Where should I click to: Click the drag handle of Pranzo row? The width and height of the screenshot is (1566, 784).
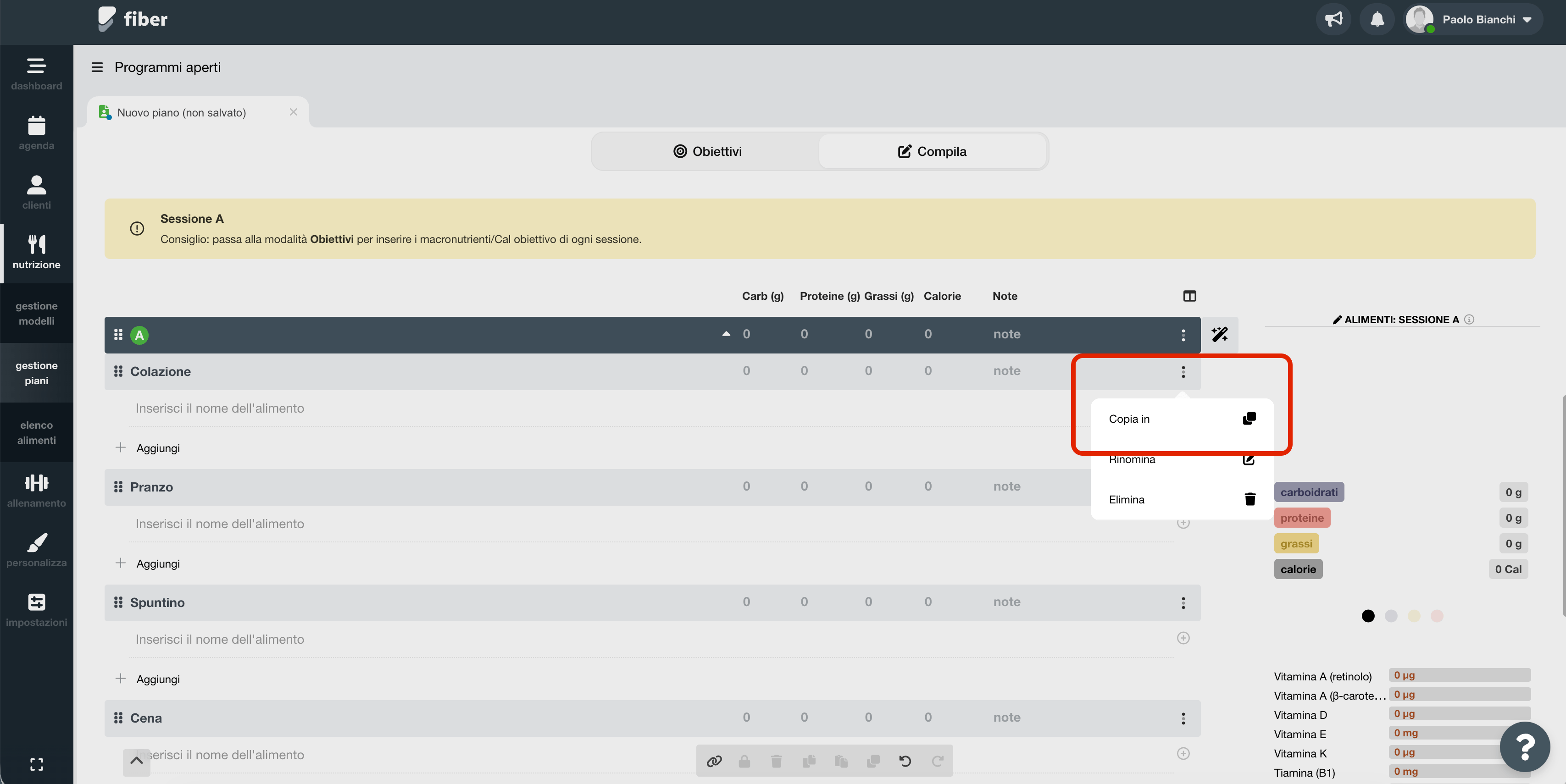pos(118,487)
